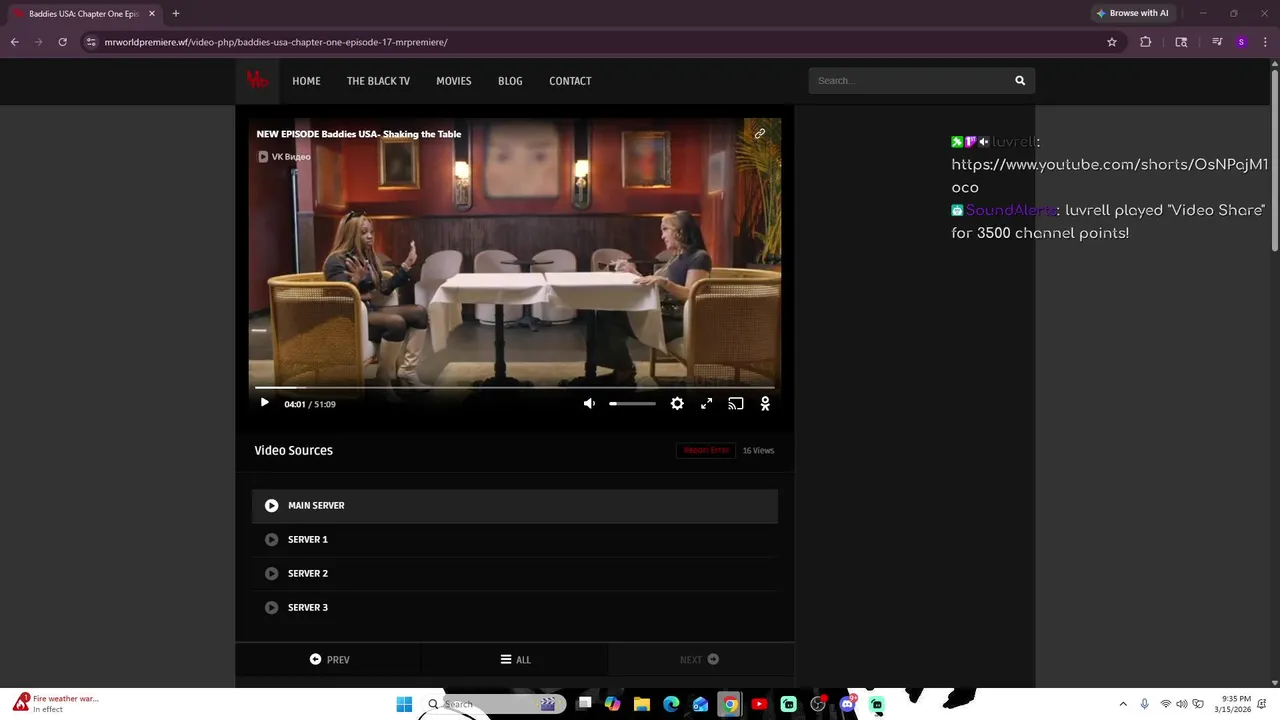The height and width of the screenshot is (720, 1280).
Task: Launch Copilot from the taskbar
Action: point(613,704)
